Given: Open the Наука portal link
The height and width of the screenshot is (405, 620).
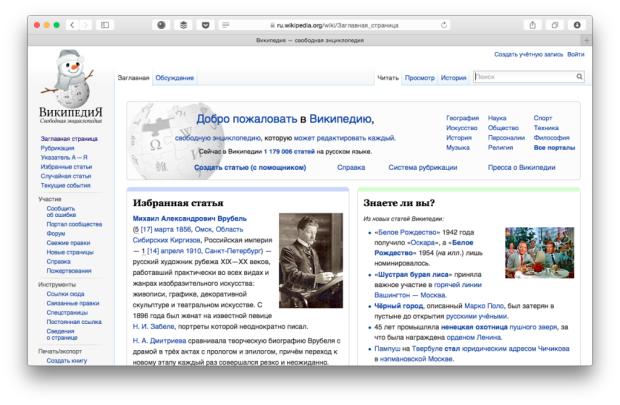Looking at the screenshot, I should pos(497,118).
